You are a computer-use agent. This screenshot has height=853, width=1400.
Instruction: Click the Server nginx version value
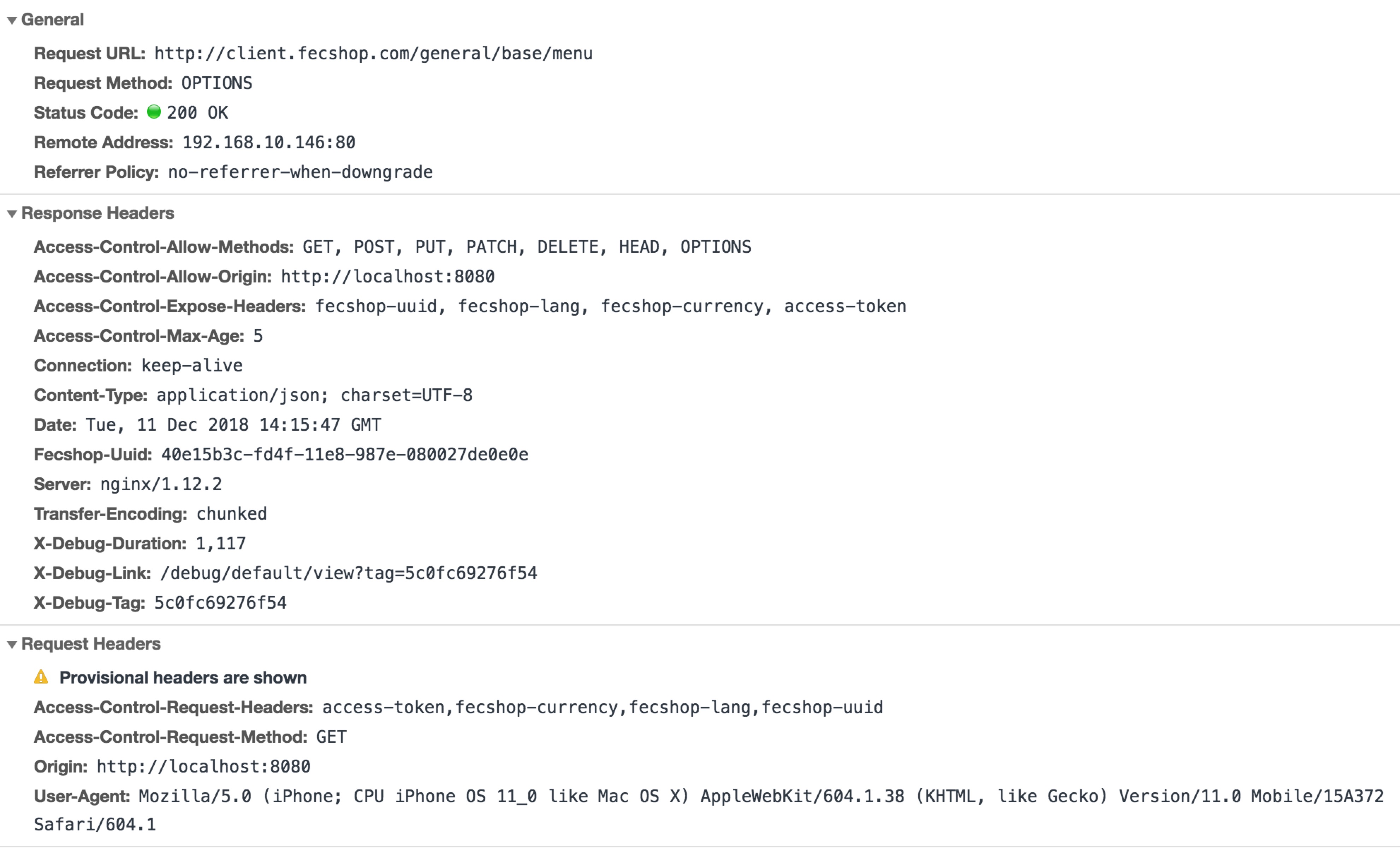point(161,484)
